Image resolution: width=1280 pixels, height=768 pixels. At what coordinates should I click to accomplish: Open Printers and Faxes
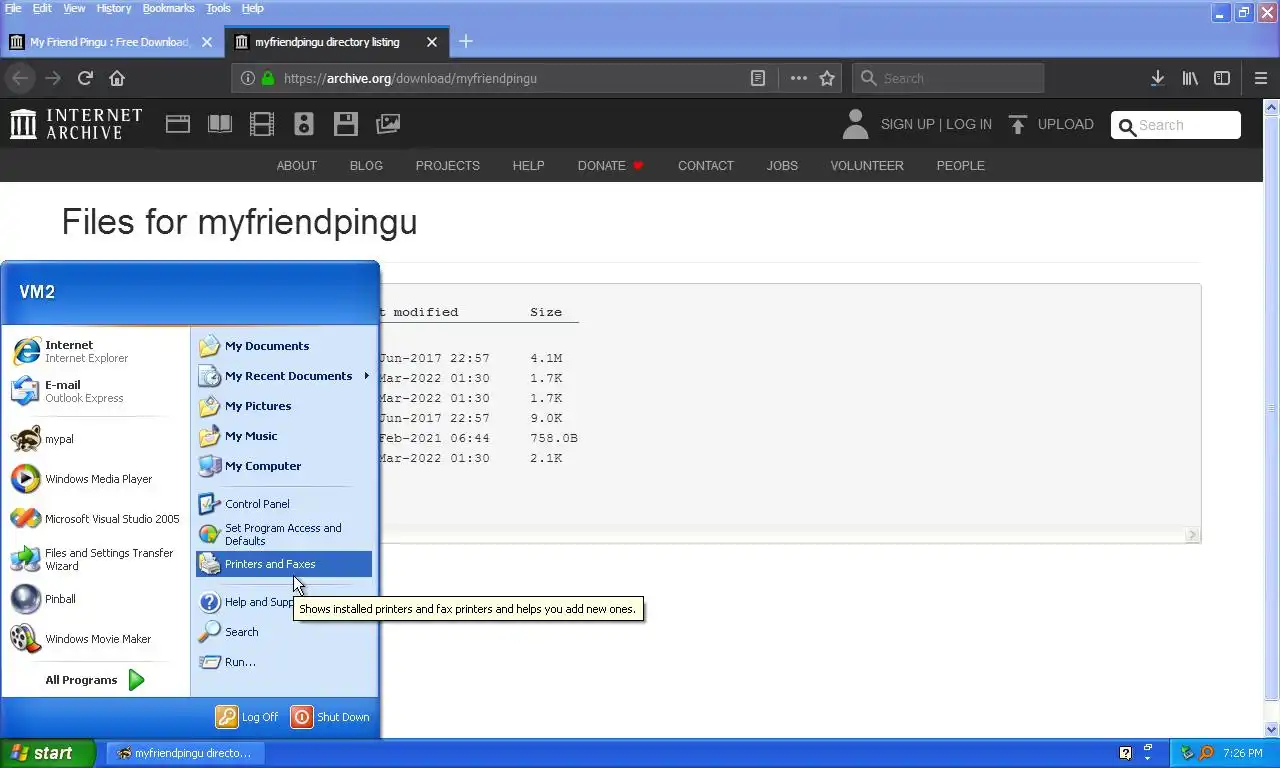(284, 564)
